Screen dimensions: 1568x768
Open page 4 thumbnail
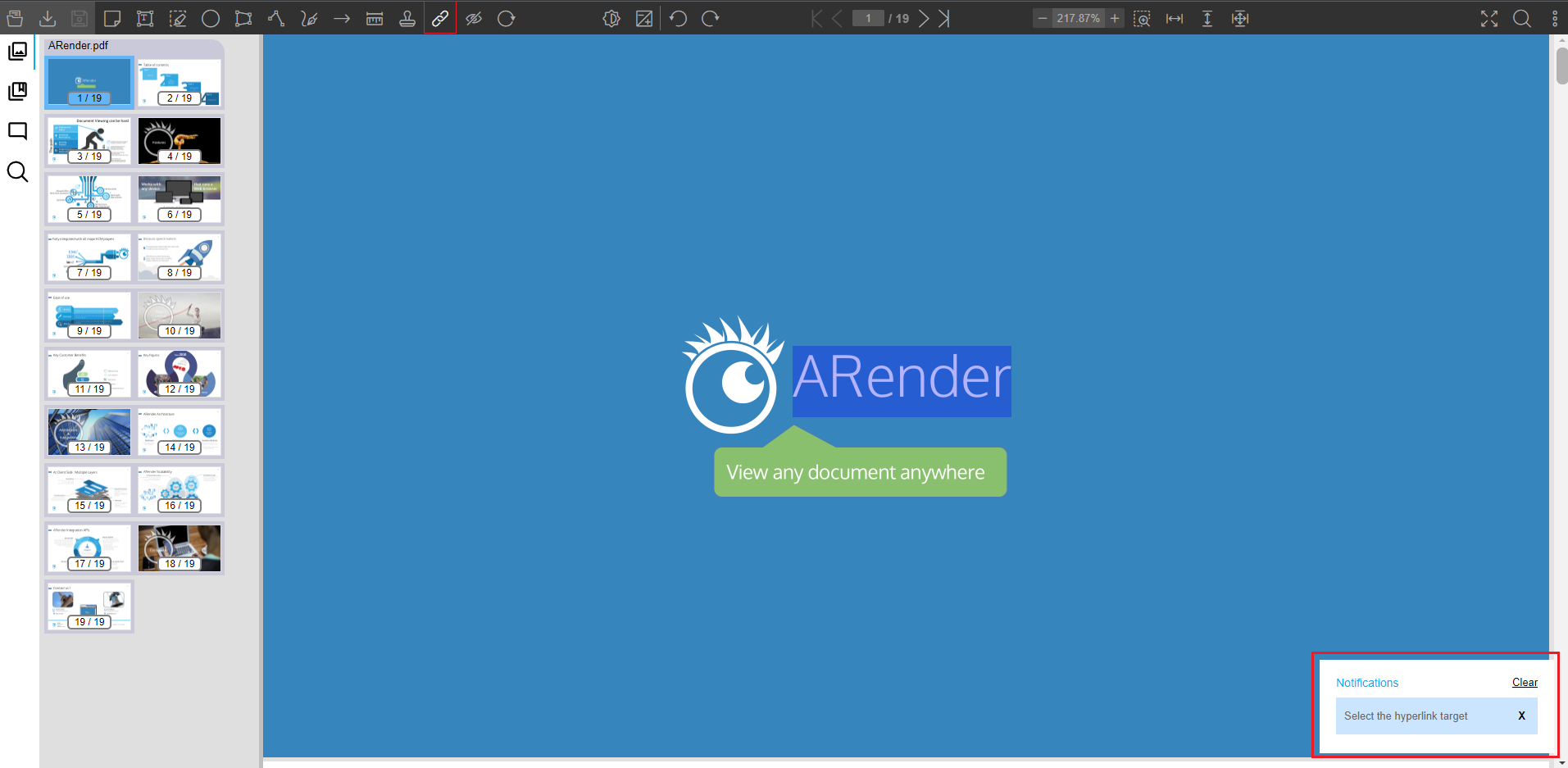click(180, 140)
